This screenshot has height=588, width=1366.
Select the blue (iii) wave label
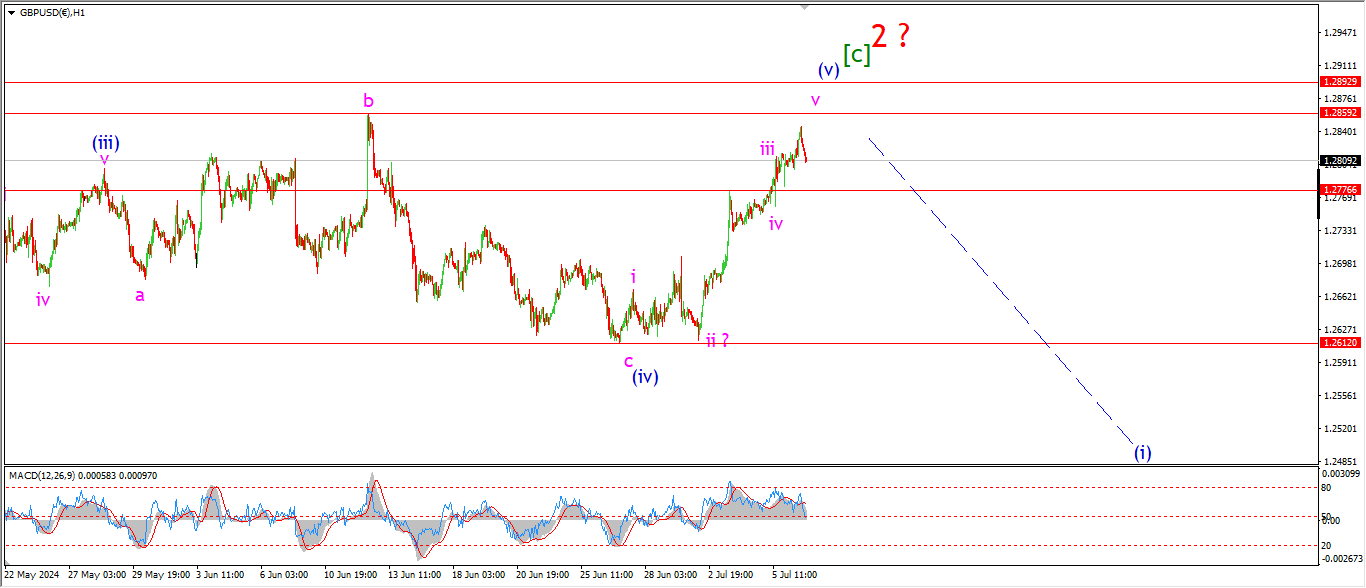click(x=107, y=143)
